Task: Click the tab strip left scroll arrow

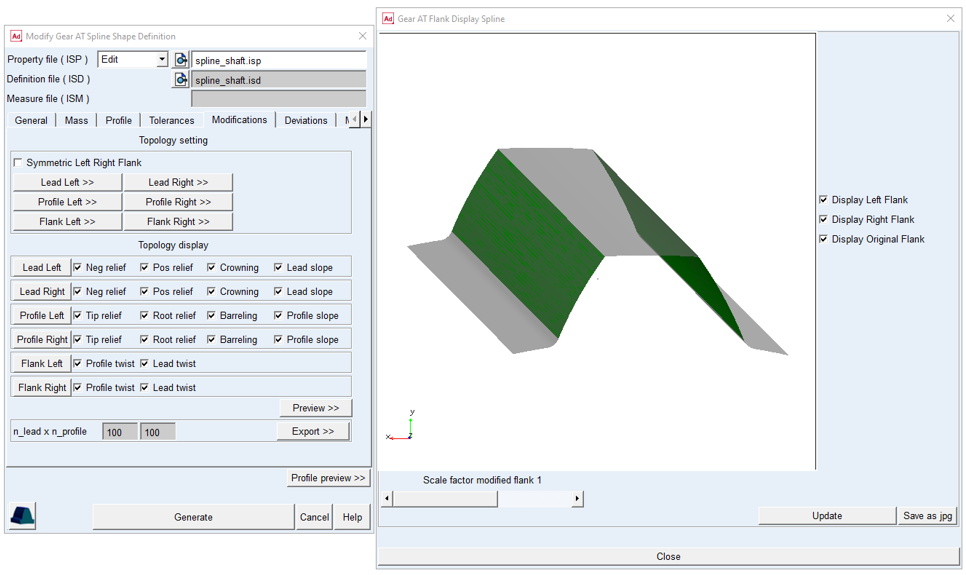Action: click(354, 119)
